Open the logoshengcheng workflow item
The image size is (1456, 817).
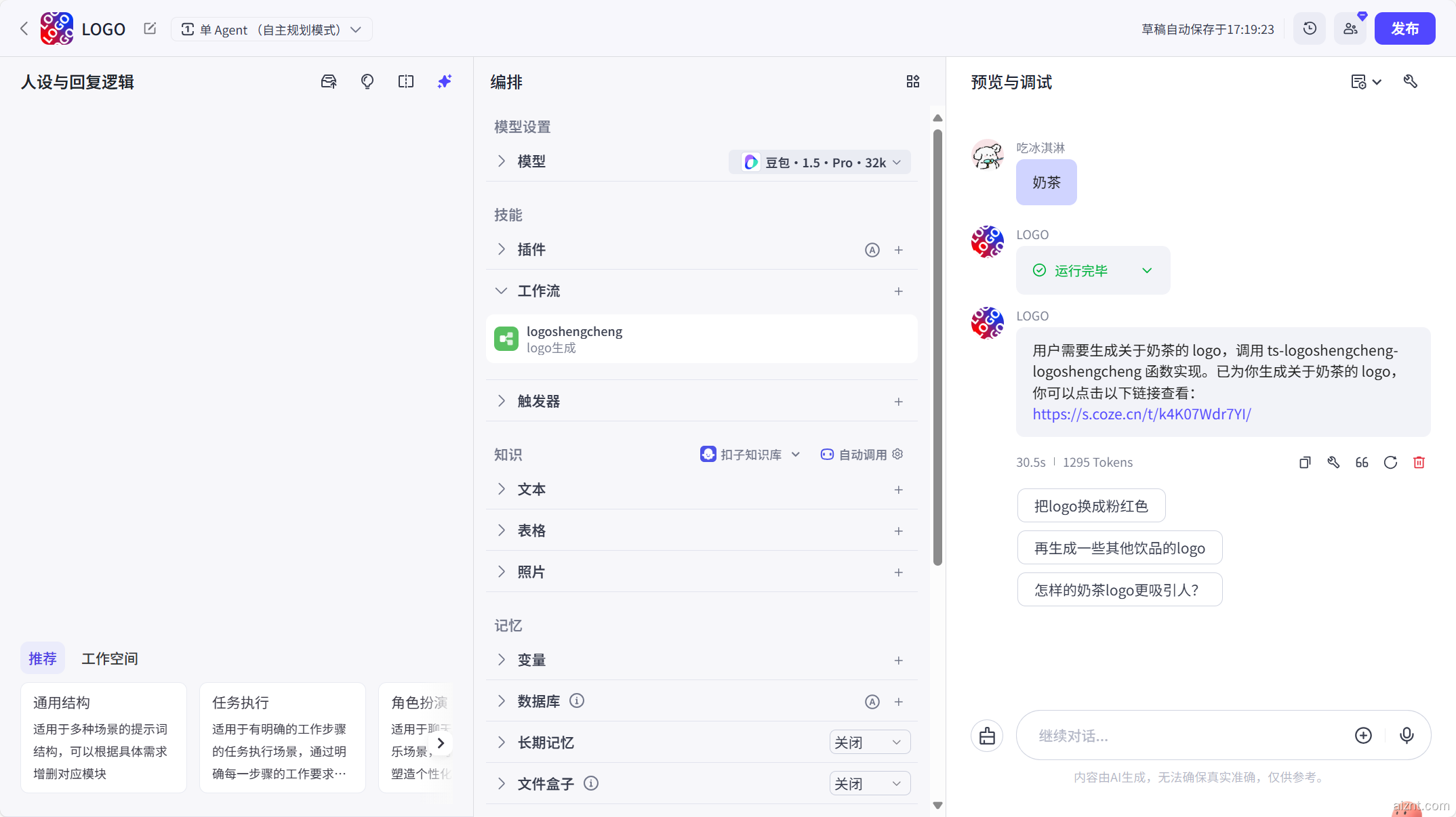(x=702, y=339)
